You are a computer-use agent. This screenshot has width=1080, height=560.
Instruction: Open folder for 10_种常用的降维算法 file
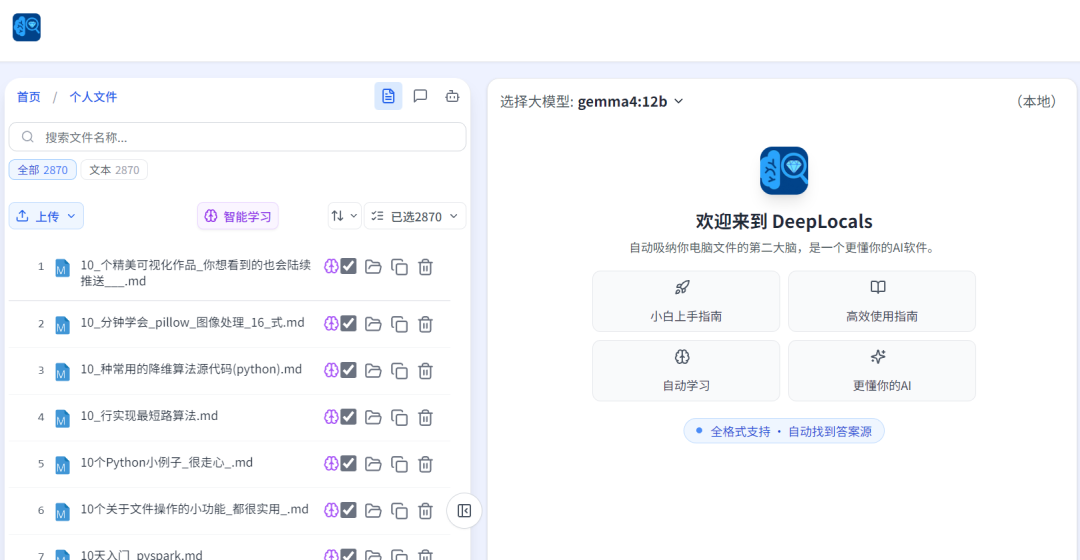373,371
